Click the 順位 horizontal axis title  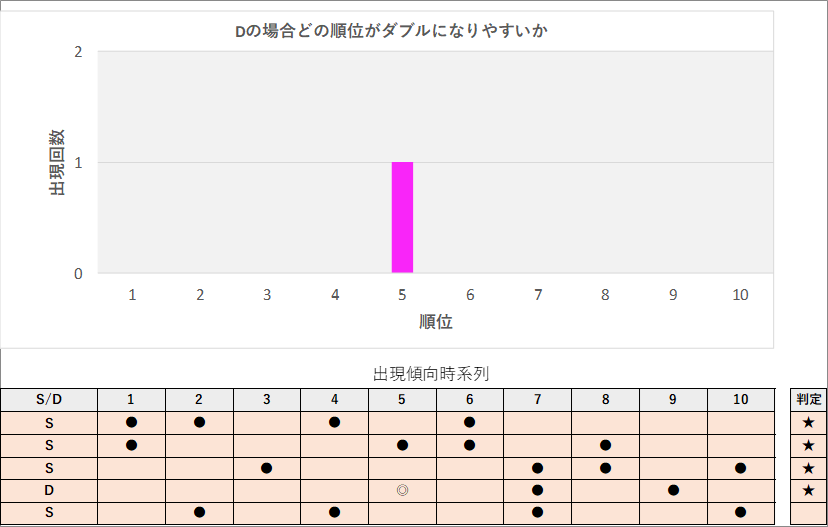[436, 321]
